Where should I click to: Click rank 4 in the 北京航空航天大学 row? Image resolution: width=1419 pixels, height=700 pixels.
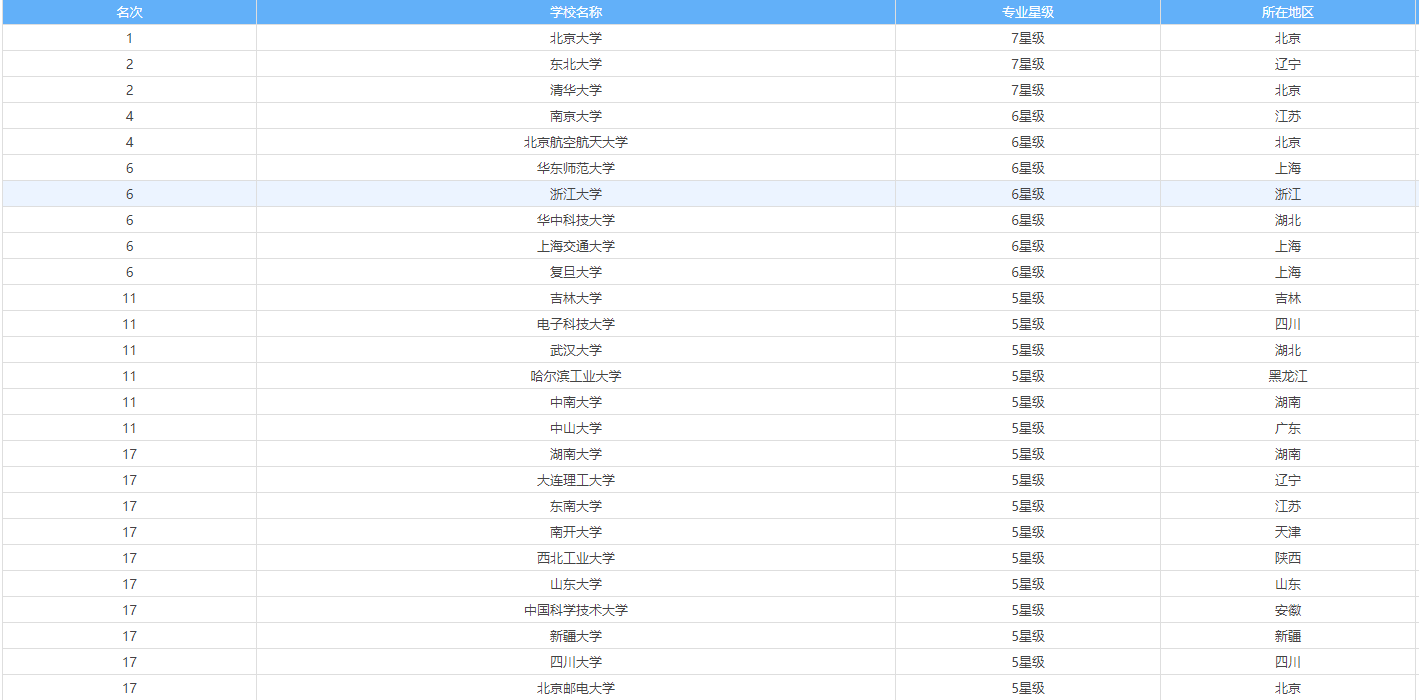tap(129, 142)
